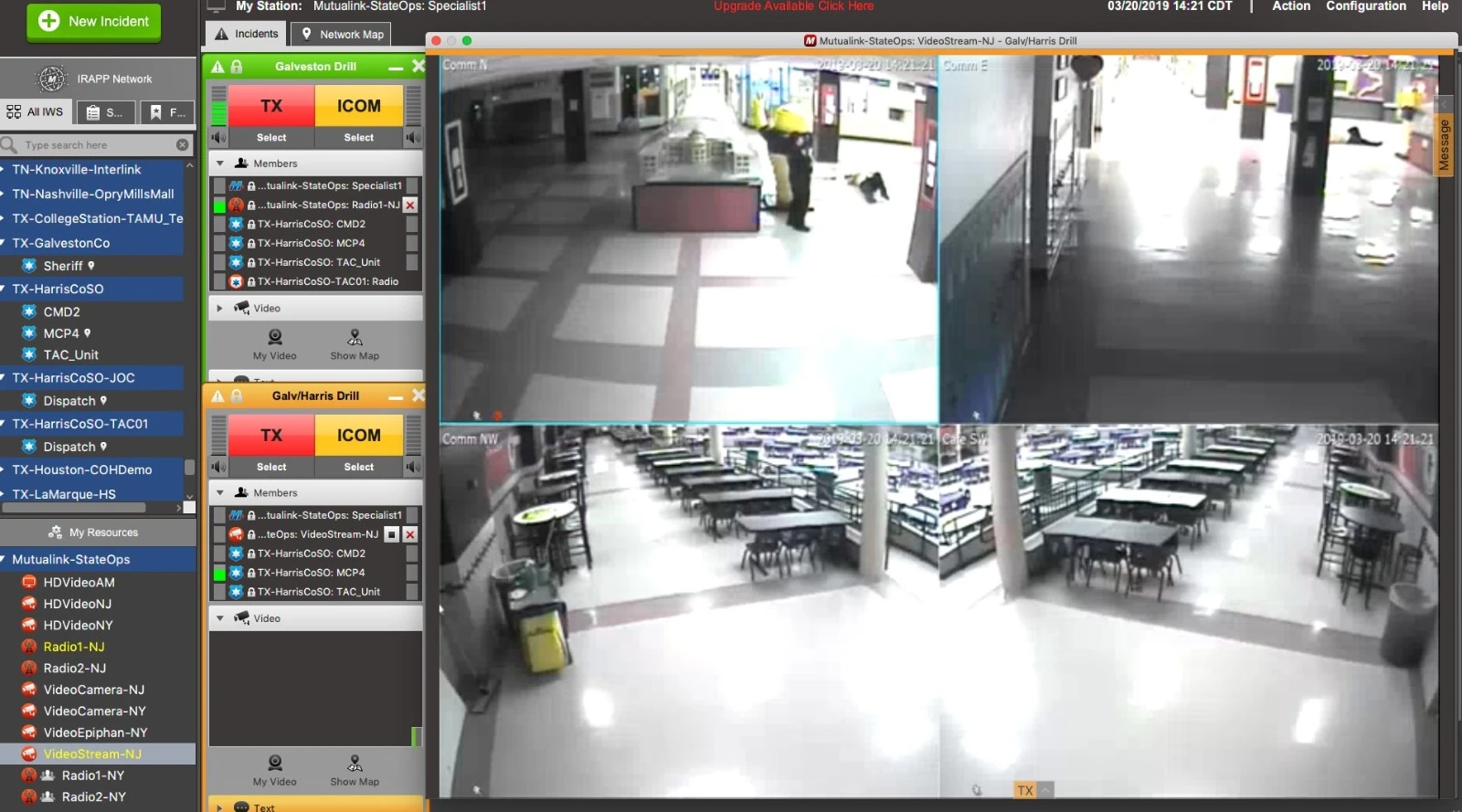Screen dimensions: 1462x812
Task: Clear the search field with the X icon
Action: [x=183, y=145]
